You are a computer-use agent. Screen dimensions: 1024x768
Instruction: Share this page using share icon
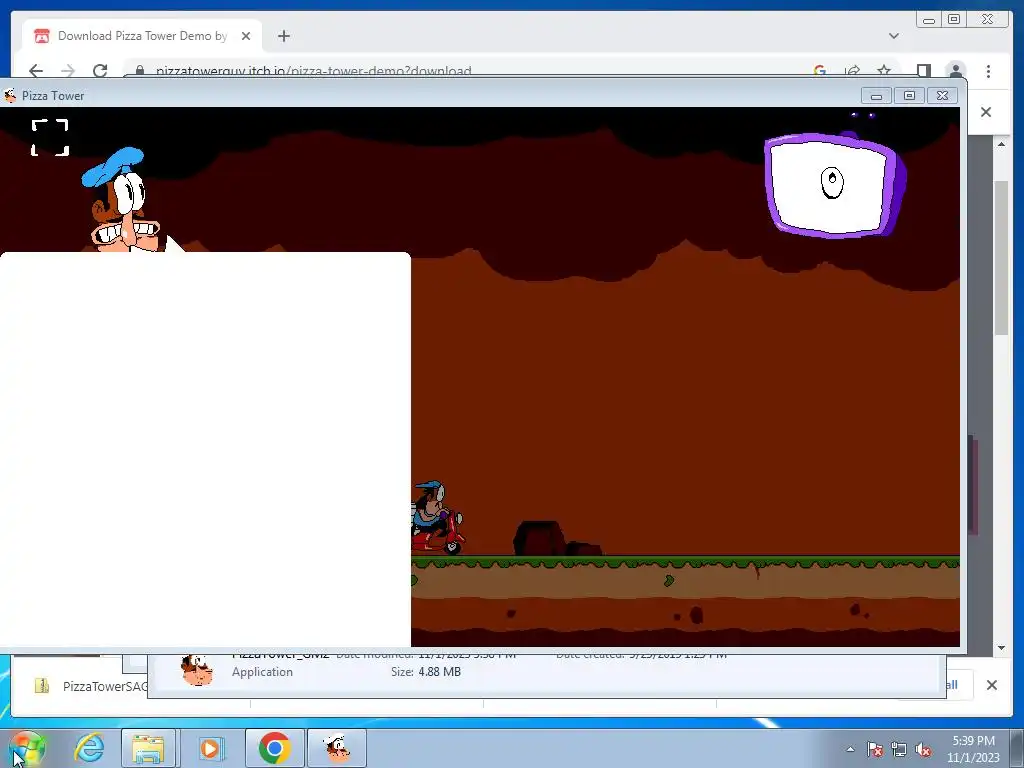click(852, 71)
